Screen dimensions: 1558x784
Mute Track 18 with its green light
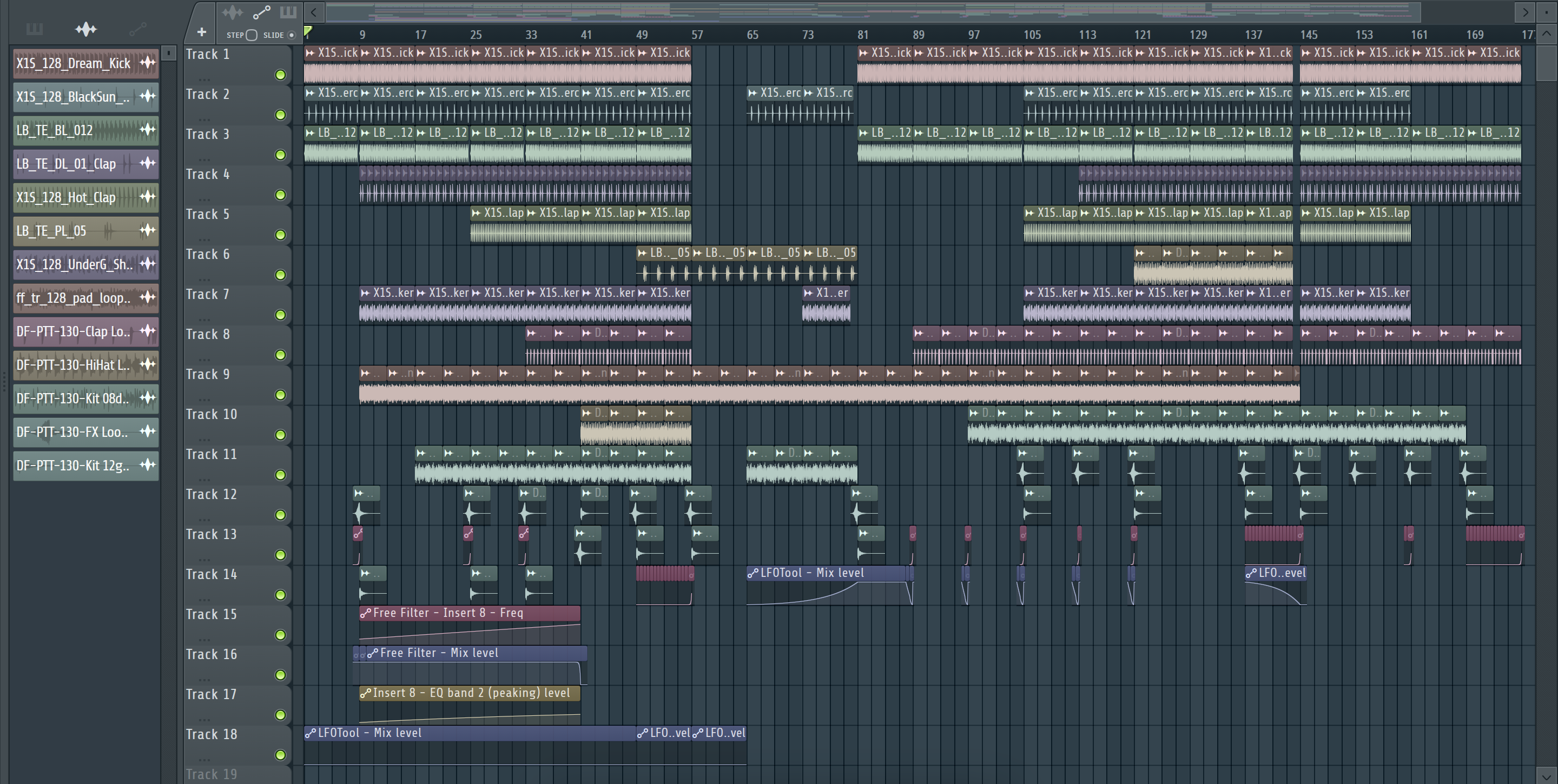pos(280,755)
